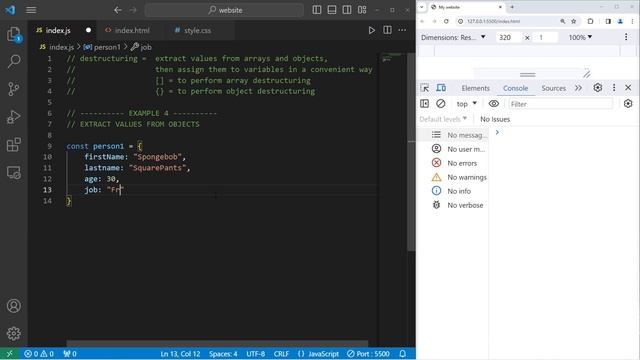This screenshot has height=360, width=640.
Task: Go back with the editor navigation arrow
Action: [118, 10]
